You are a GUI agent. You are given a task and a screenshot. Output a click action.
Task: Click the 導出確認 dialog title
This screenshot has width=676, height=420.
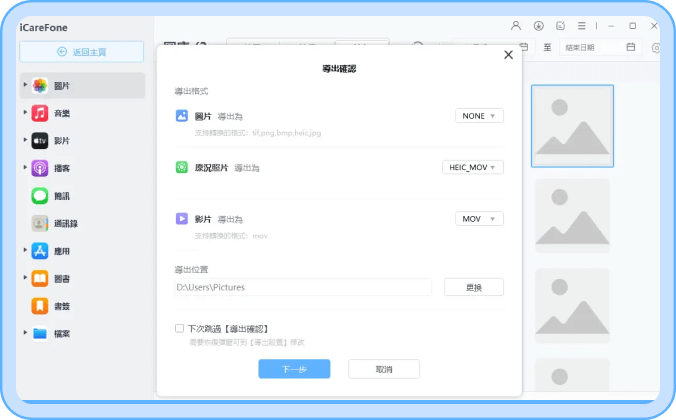tap(339, 69)
